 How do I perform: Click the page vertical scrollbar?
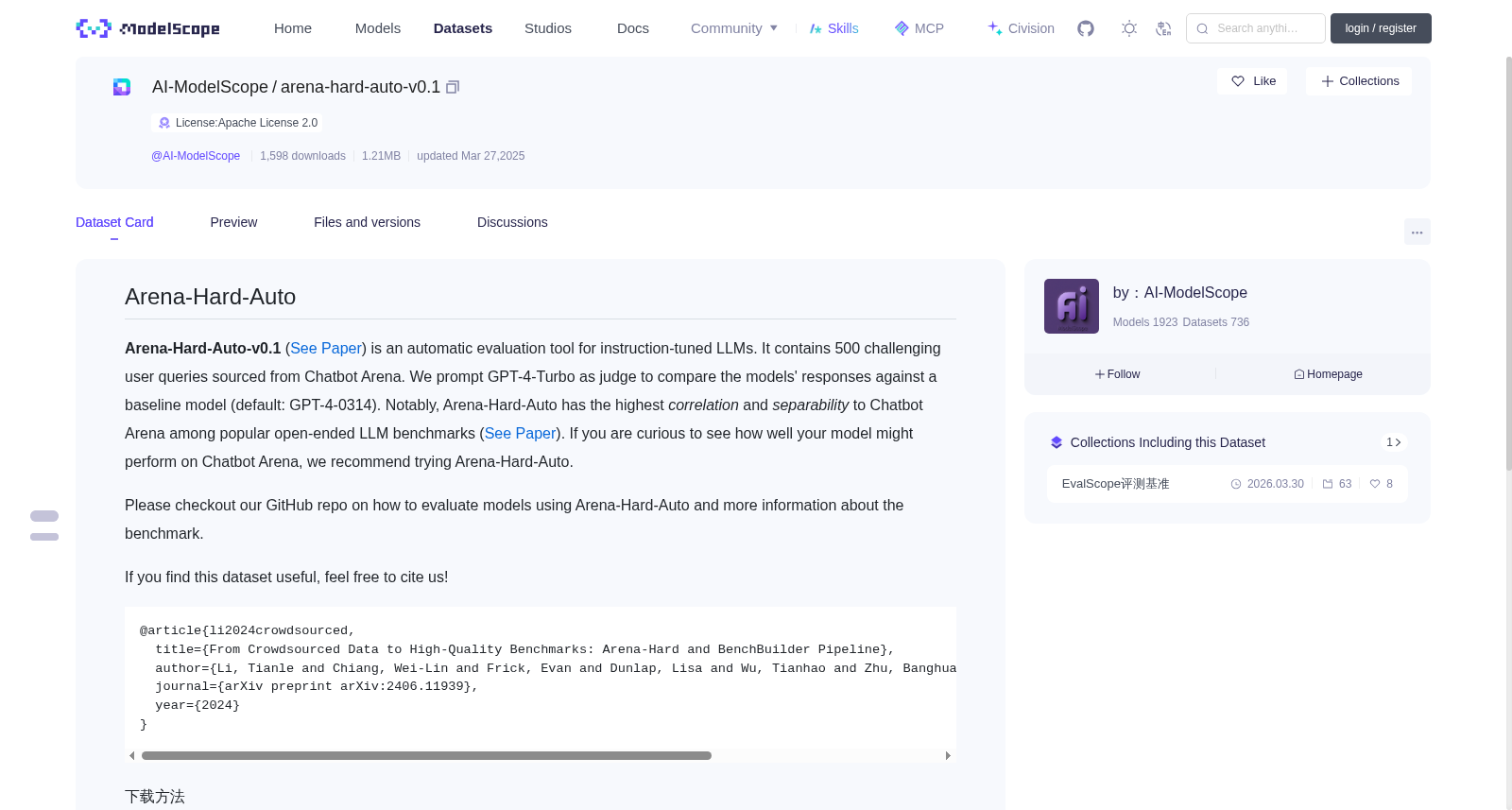pyautogui.click(x=1509, y=264)
